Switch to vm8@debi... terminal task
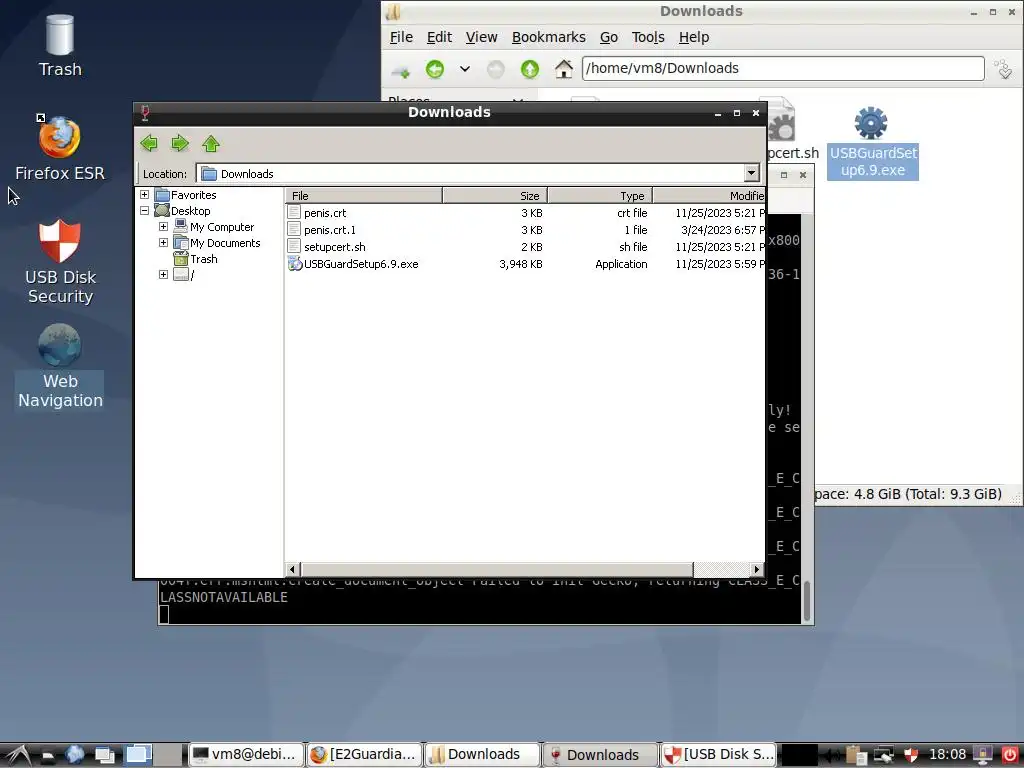Image resolution: width=1024 pixels, height=768 pixels. pos(246,754)
